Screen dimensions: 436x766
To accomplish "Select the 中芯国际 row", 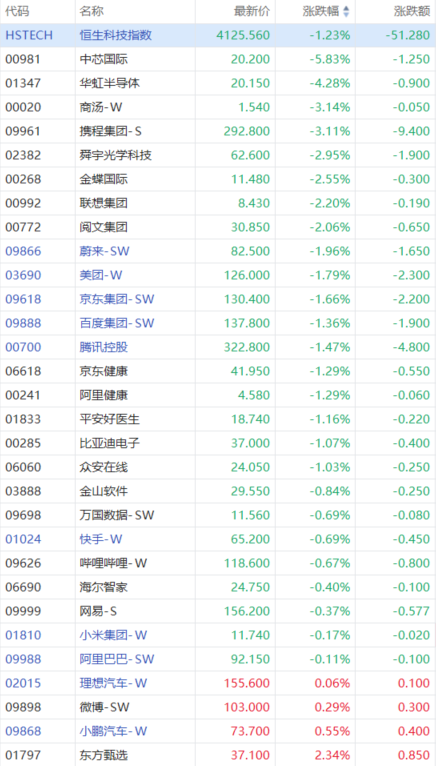I will tap(218, 59).
